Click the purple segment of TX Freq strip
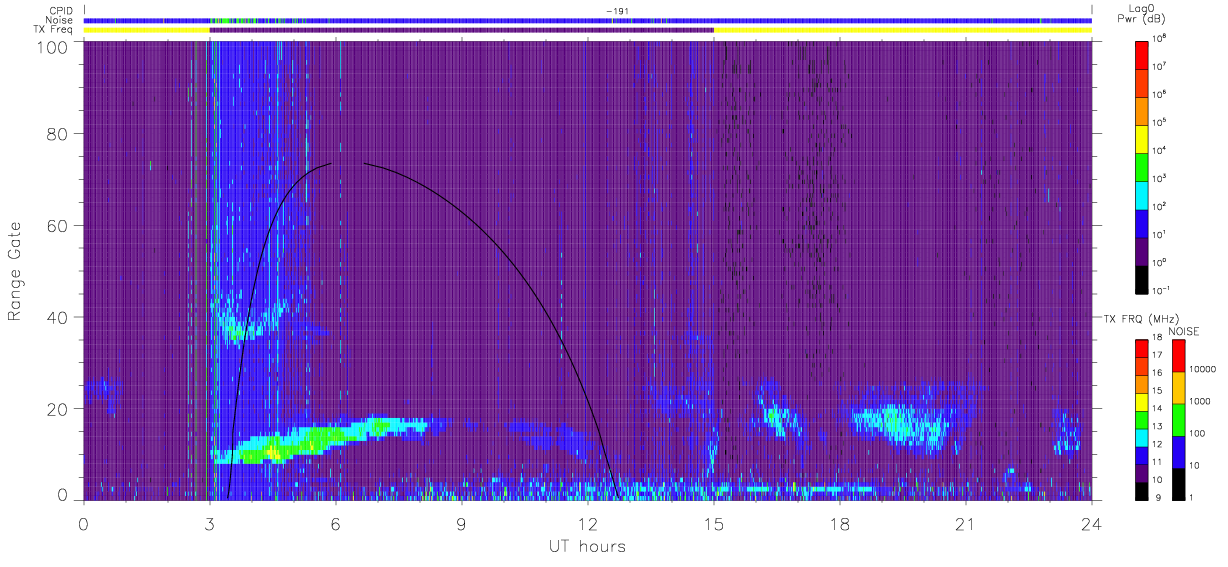 click(x=461, y=30)
